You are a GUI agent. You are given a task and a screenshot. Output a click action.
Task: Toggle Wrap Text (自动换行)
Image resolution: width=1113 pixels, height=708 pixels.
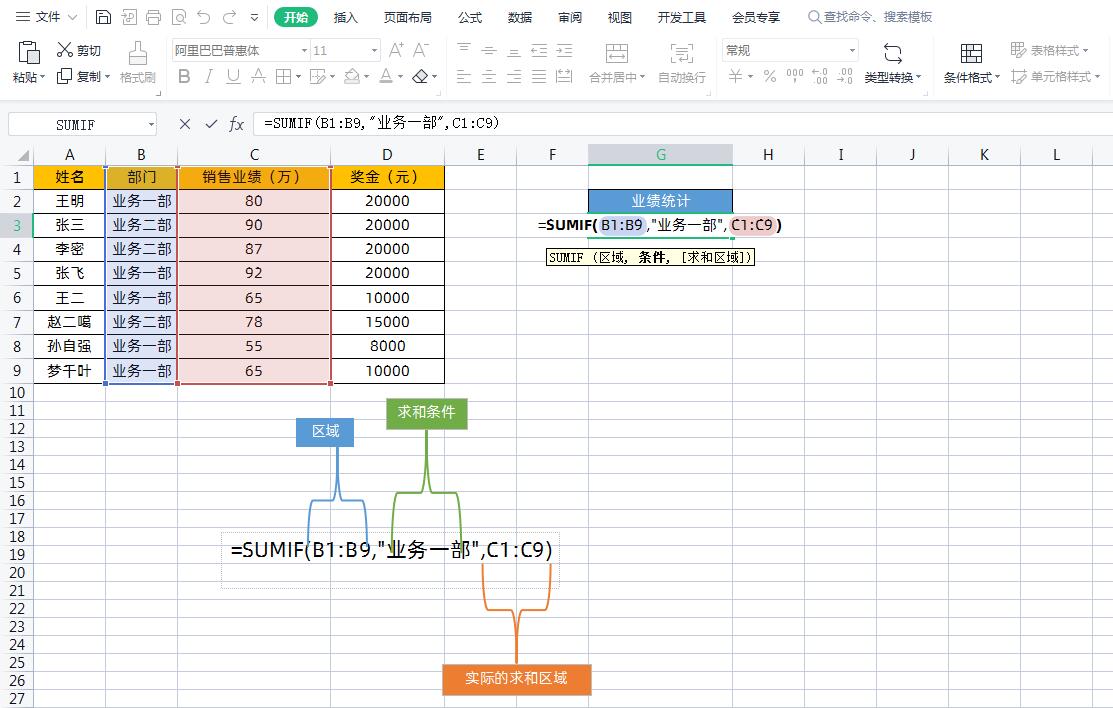pyautogui.click(x=681, y=63)
